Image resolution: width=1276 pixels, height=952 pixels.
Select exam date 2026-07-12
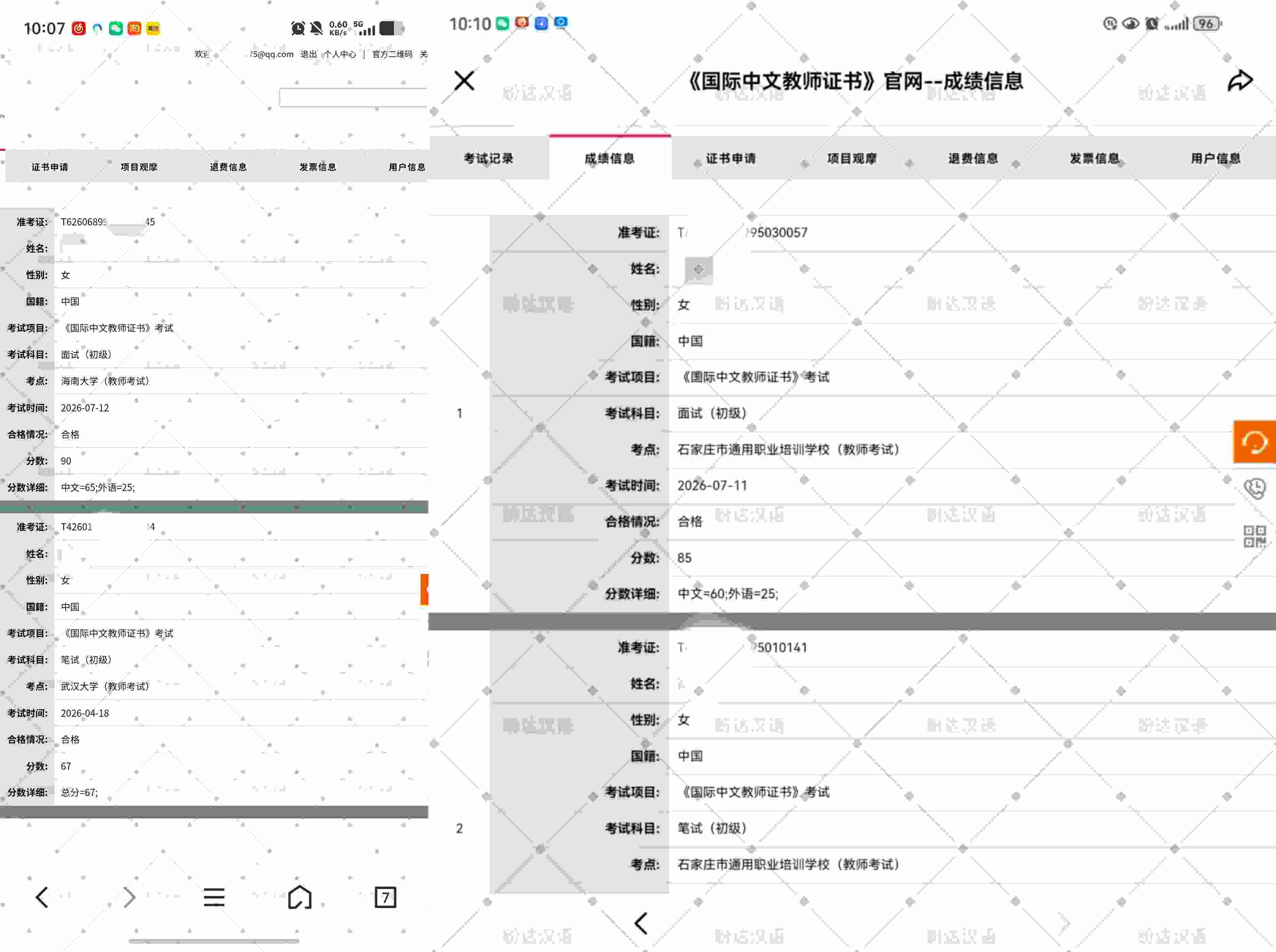(85, 408)
